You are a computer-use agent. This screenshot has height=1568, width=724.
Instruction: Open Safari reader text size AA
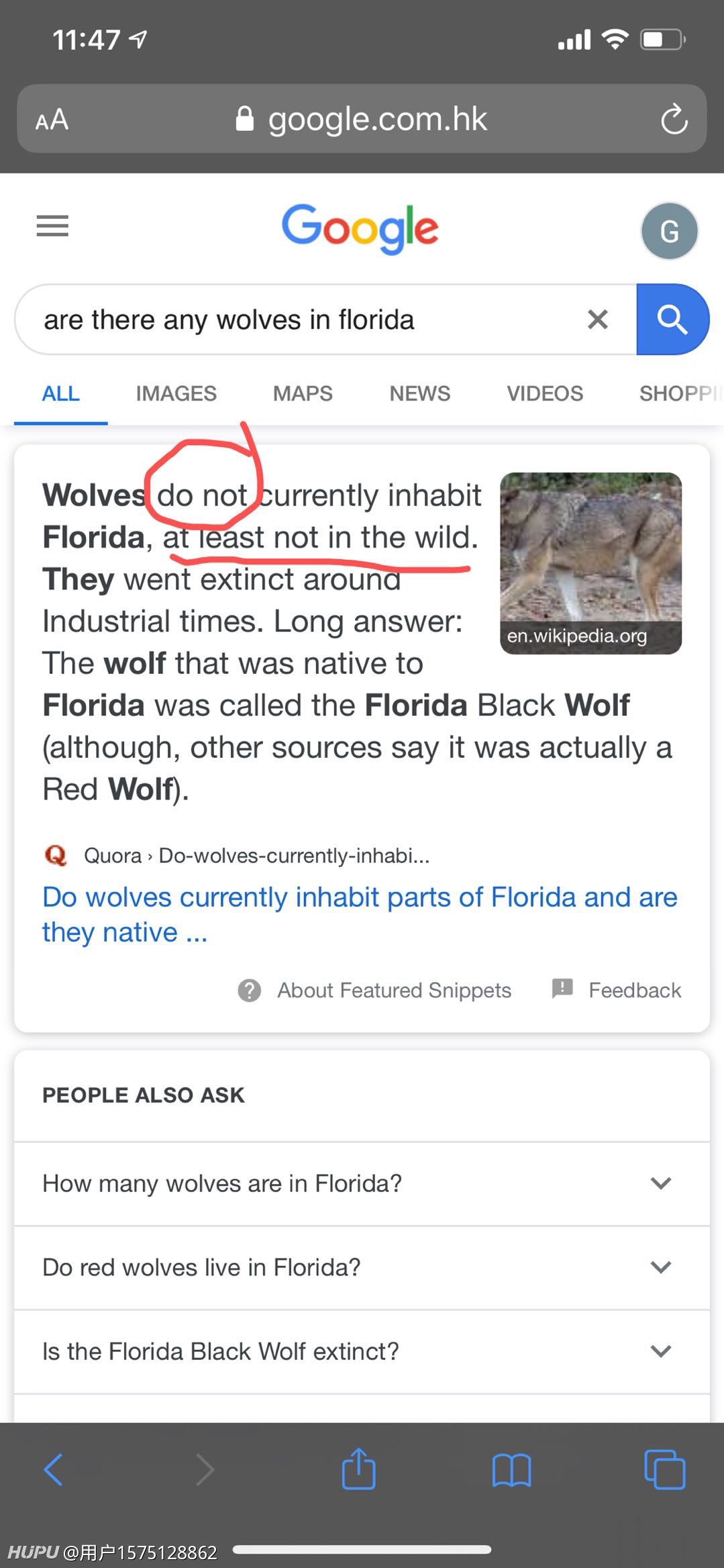52,119
